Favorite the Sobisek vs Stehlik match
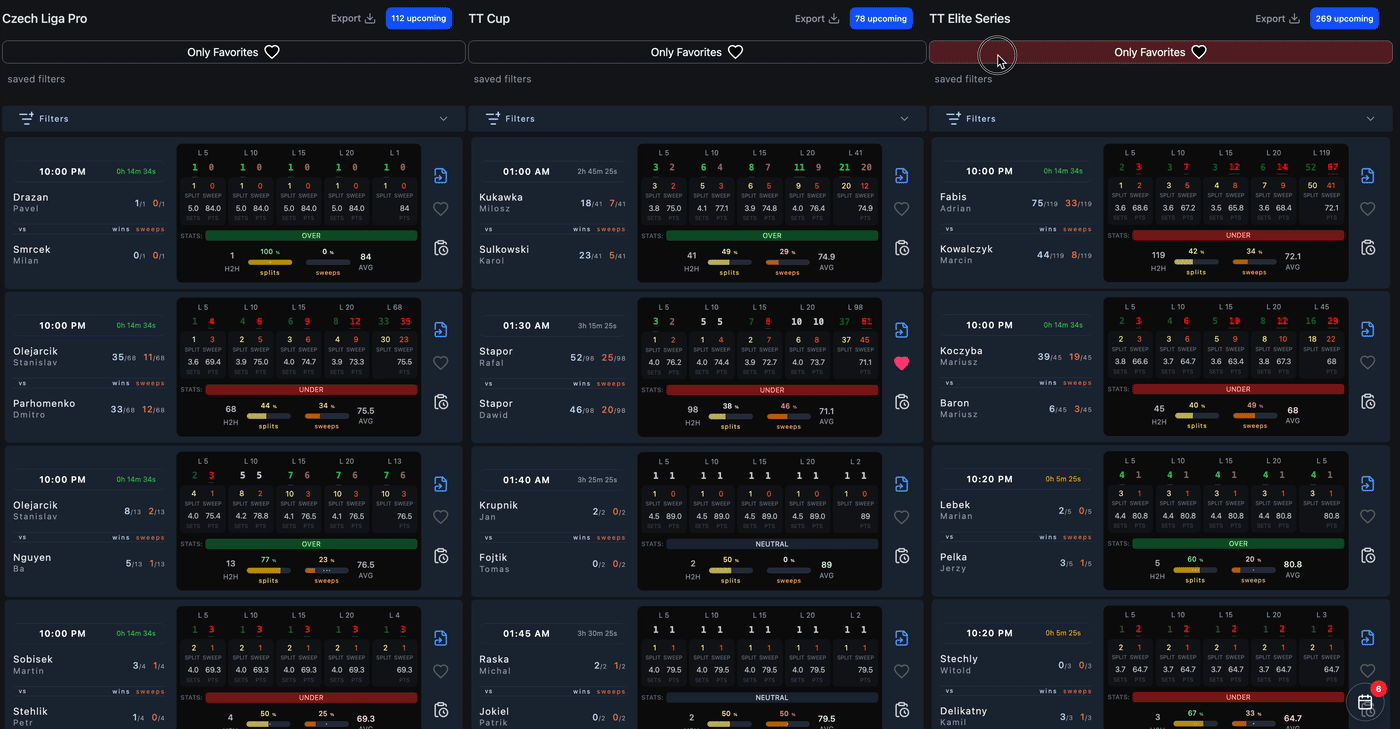The width and height of the screenshot is (1400, 729). coord(441,671)
